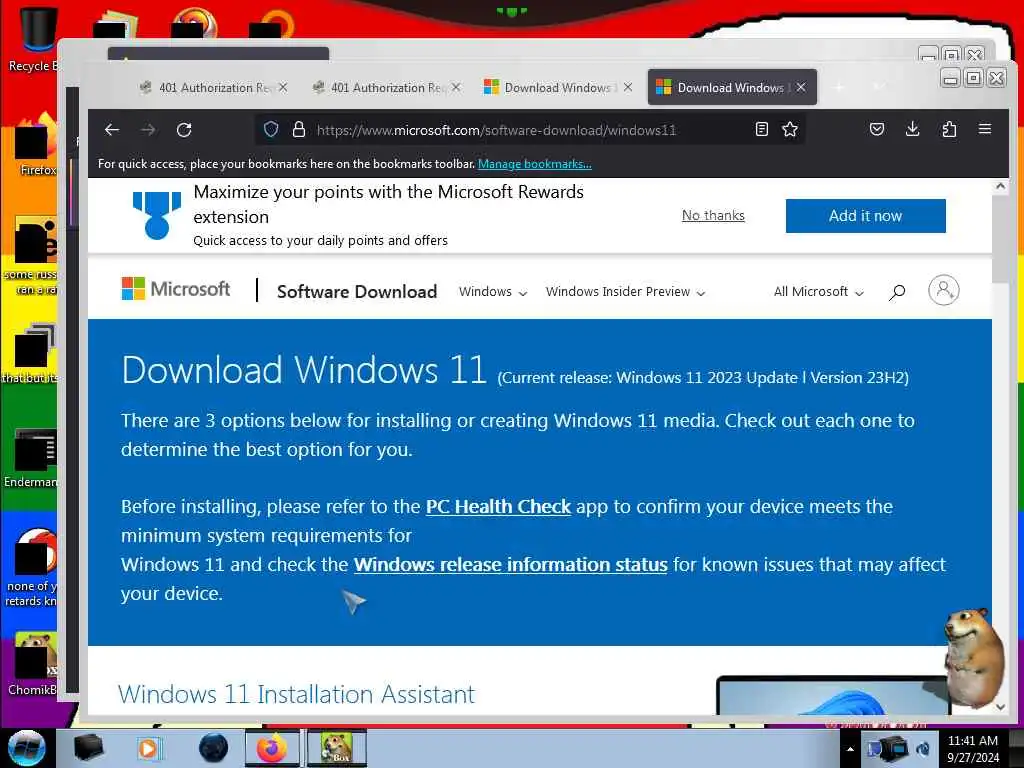Reload the current page
The width and height of the screenshot is (1024, 768).
(184, 129)
